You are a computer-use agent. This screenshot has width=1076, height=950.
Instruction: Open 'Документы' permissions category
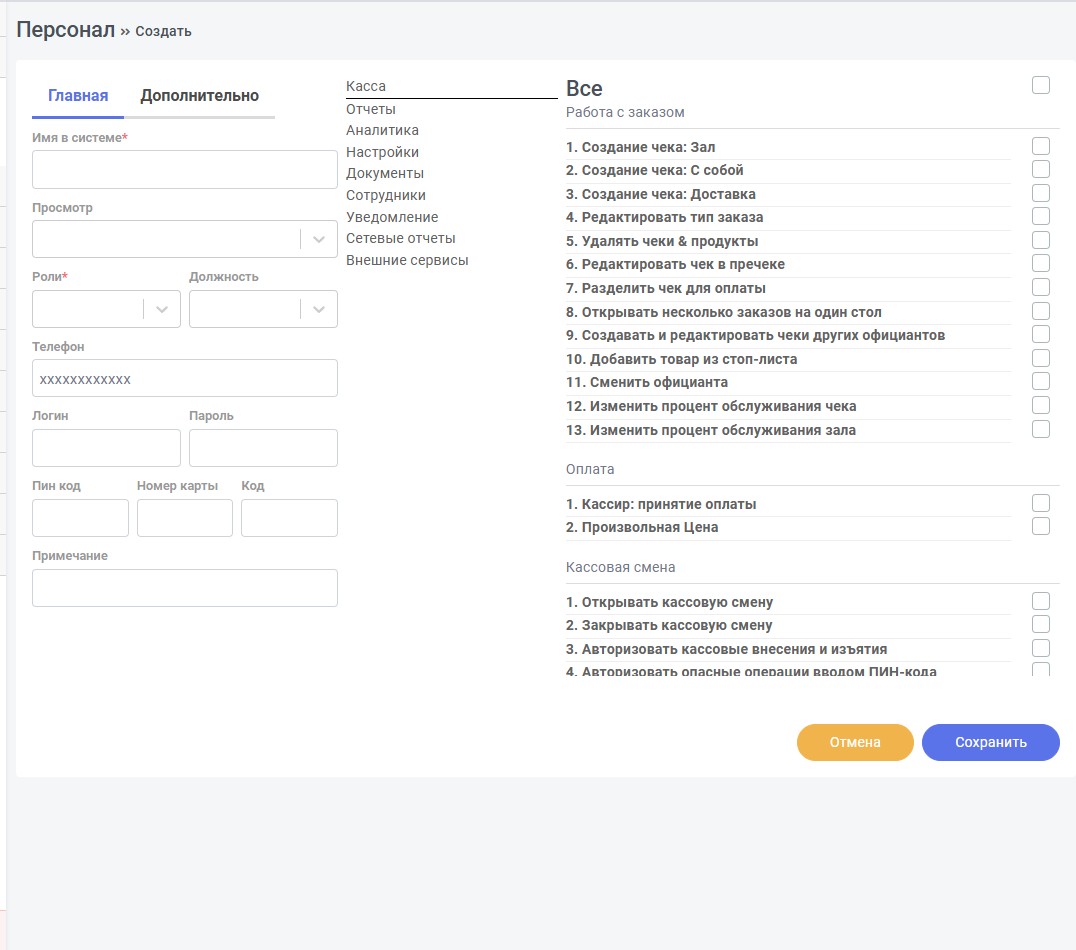tap(385, 174)
